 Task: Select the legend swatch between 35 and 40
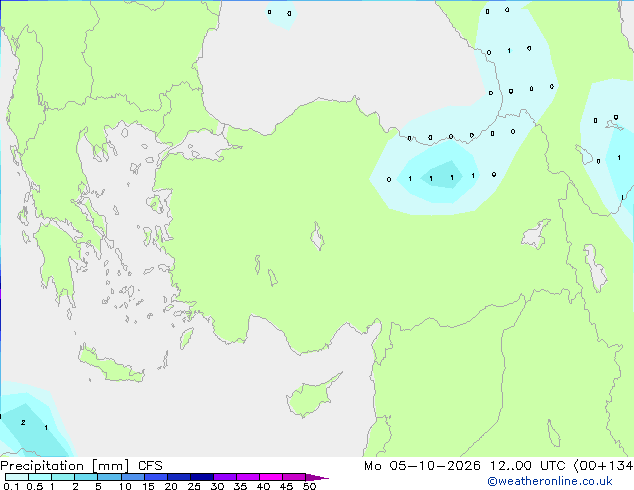247,477
